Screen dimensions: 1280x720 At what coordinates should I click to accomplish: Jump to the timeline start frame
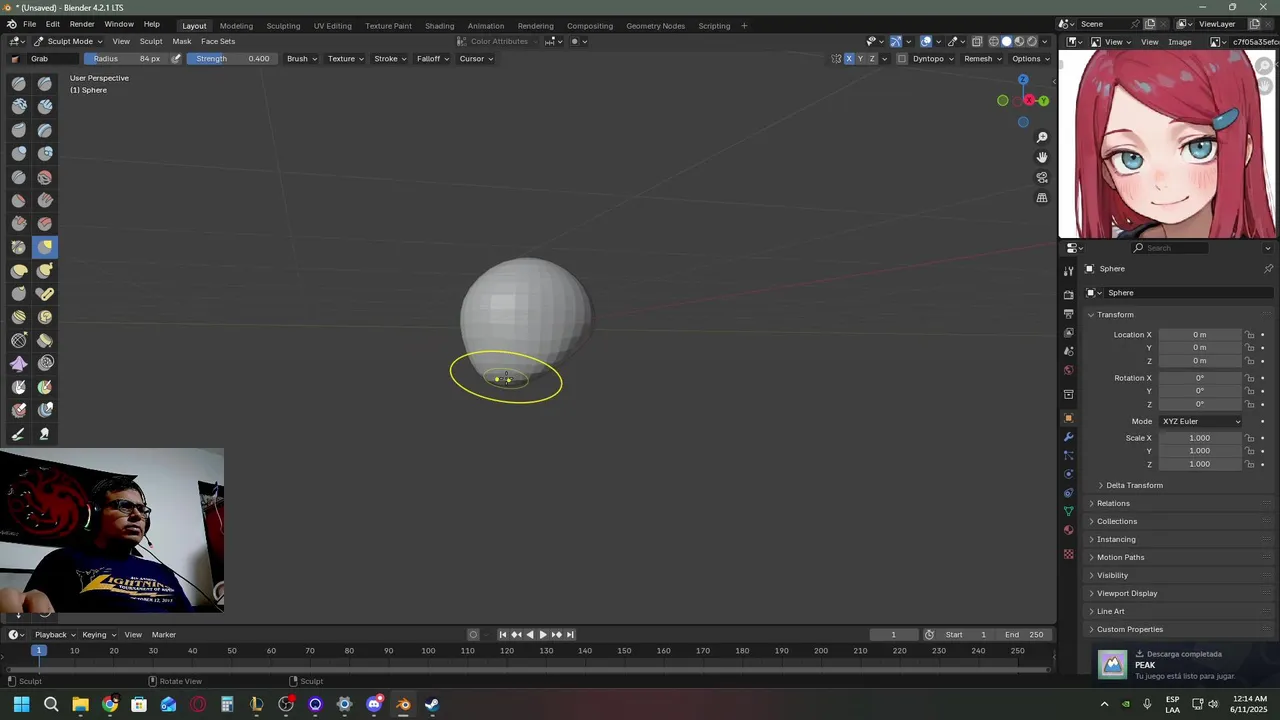coord(503,635)
